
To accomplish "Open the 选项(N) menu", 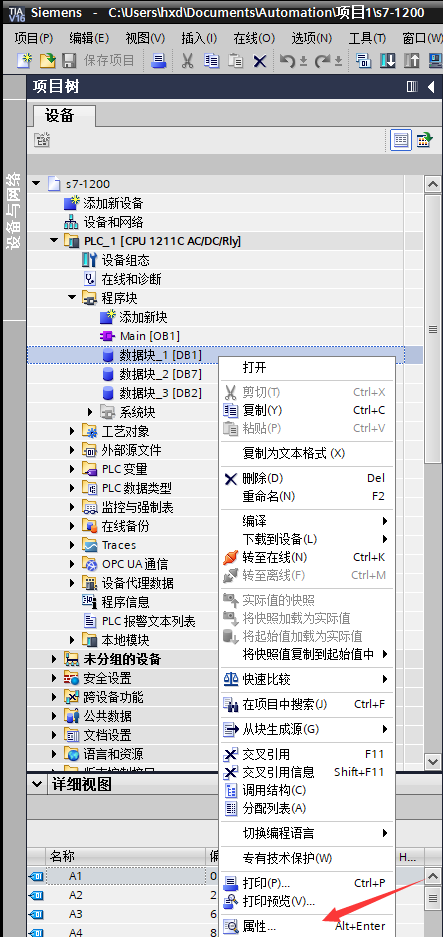I will pyautogui.click(x=311, y=38).
